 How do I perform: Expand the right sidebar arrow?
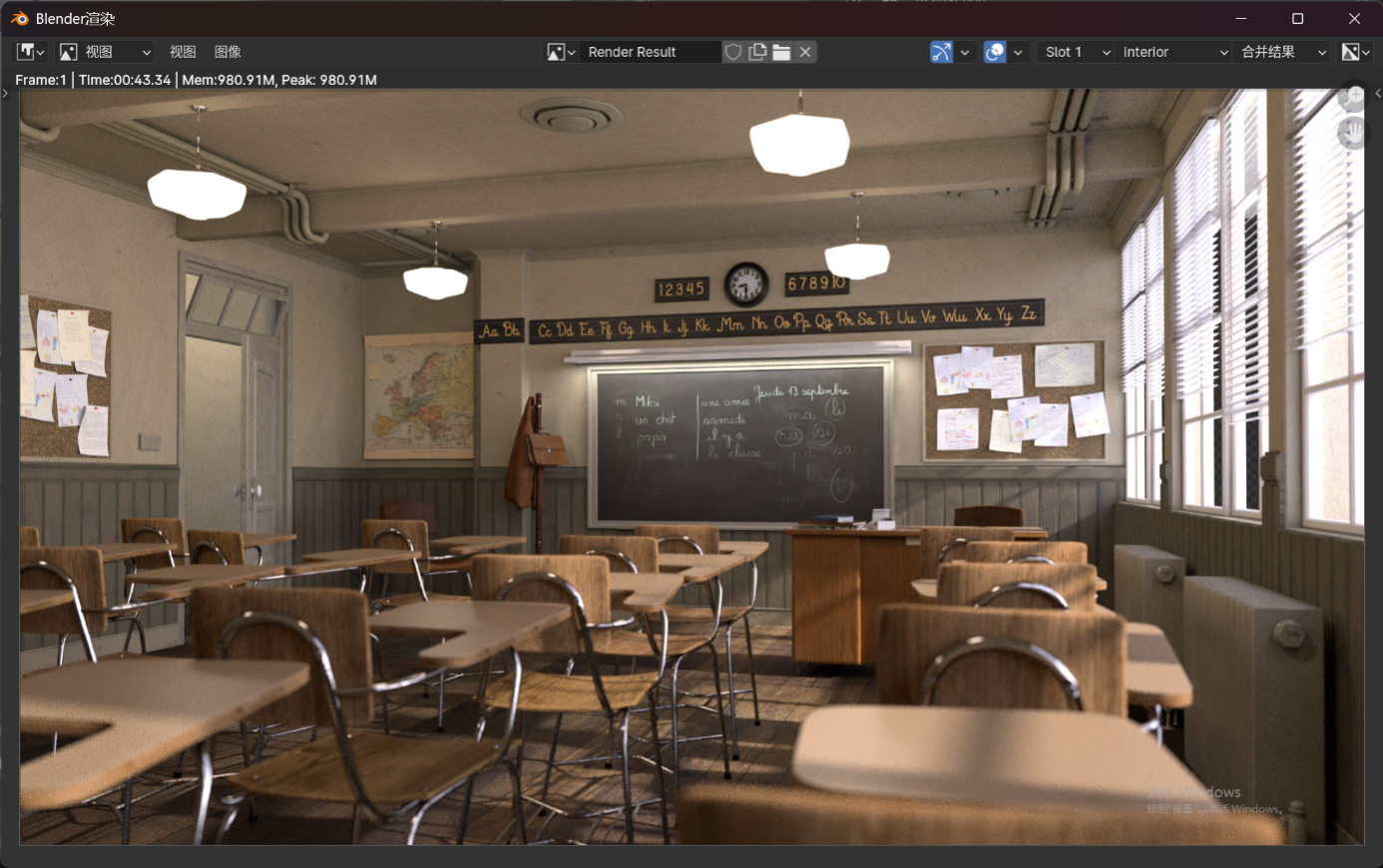pos(1377,94)
